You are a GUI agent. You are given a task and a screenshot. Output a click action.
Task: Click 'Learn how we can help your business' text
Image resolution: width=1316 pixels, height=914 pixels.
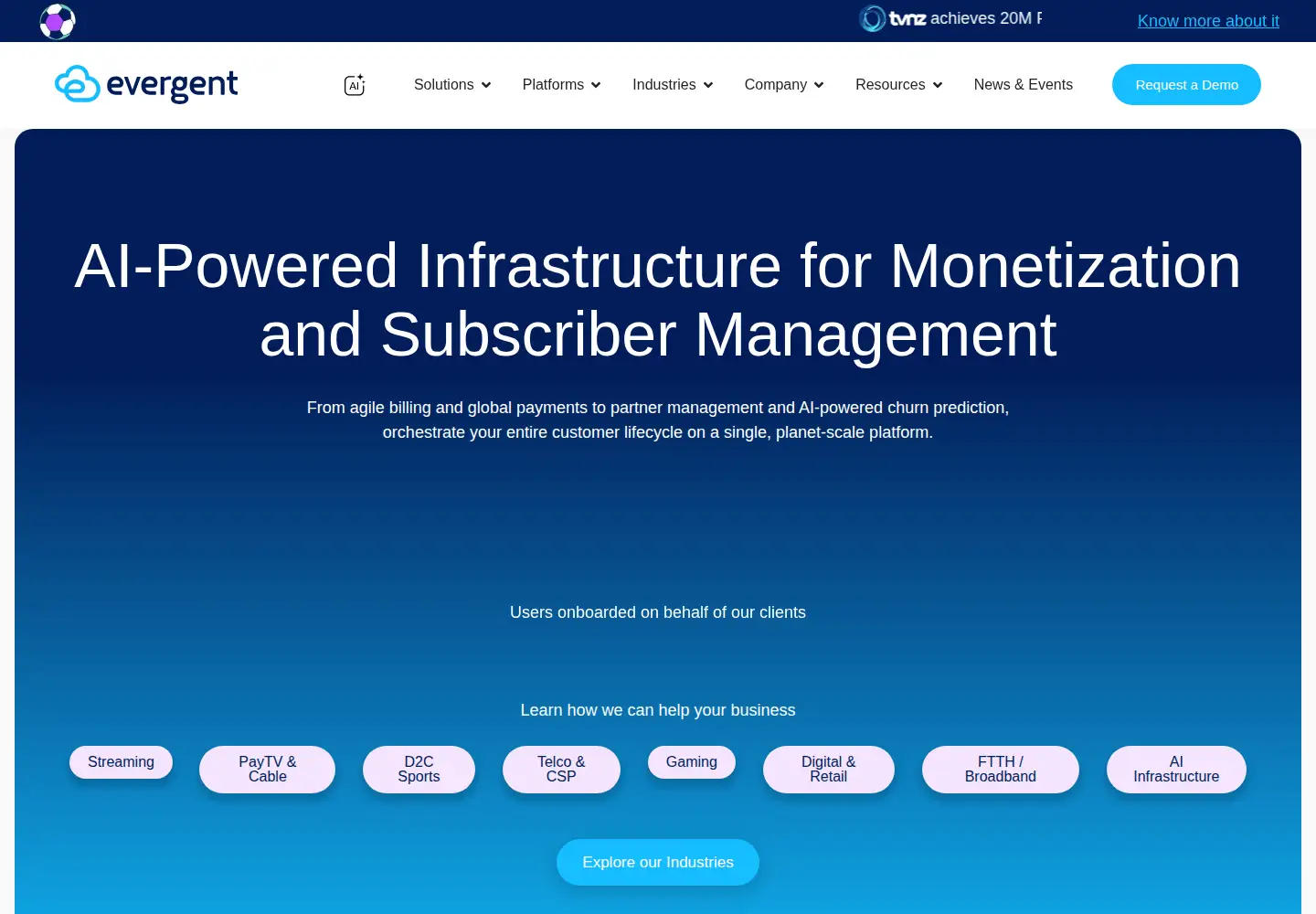click(x=658, y=710)
